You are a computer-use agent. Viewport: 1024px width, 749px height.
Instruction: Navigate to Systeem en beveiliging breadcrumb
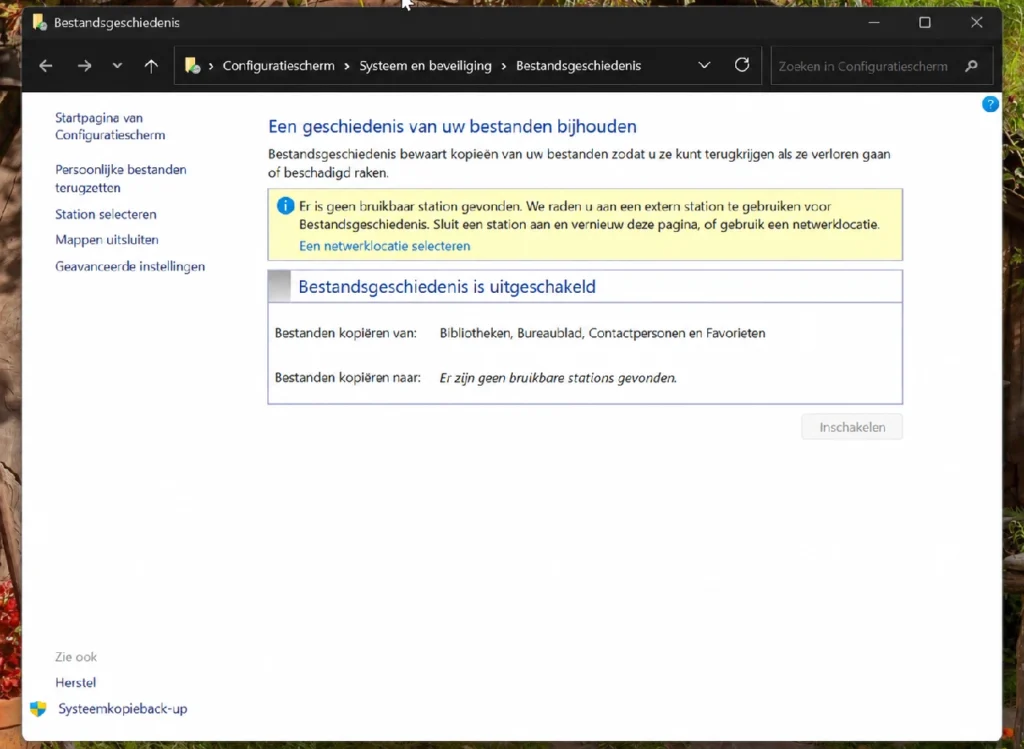point(425,66)
